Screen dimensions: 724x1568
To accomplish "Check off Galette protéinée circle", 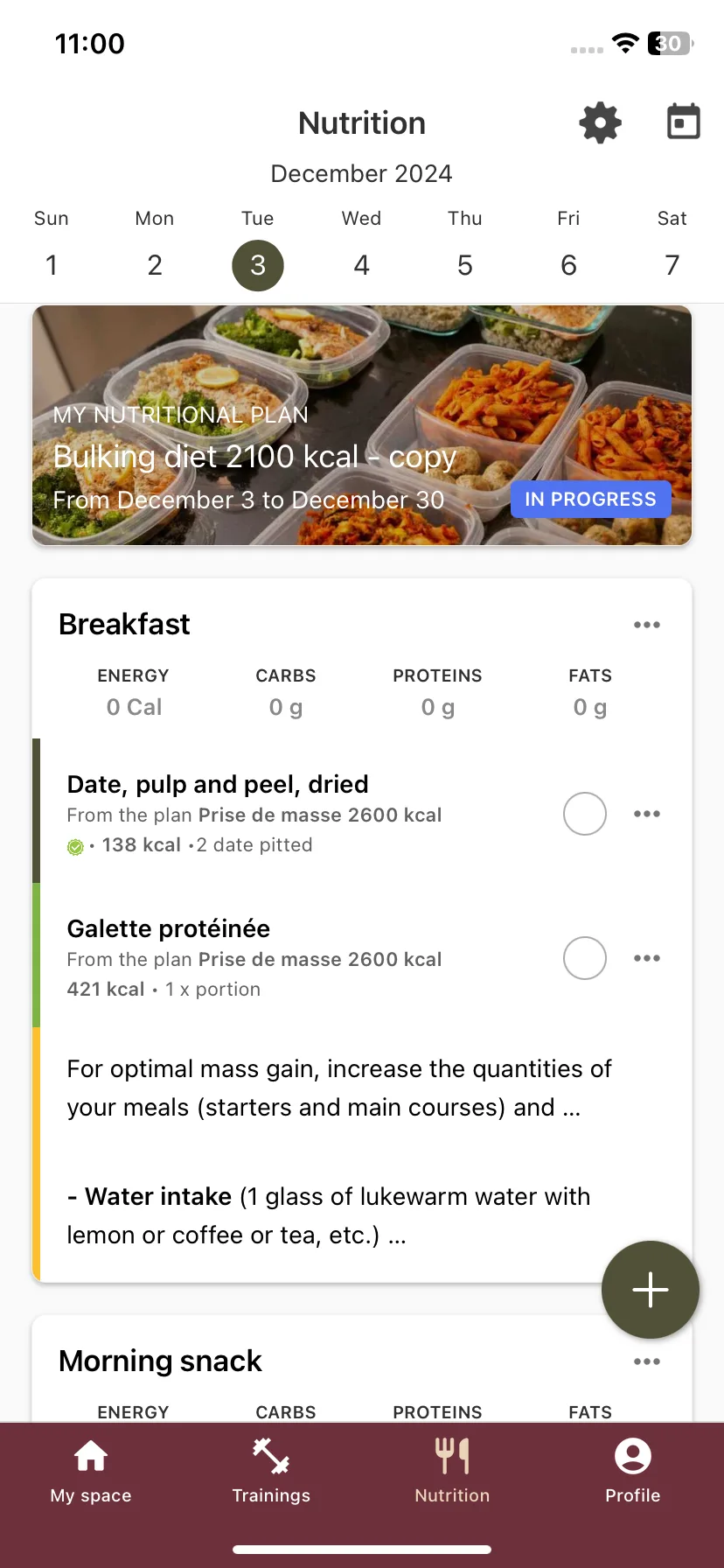I will 585,958.
